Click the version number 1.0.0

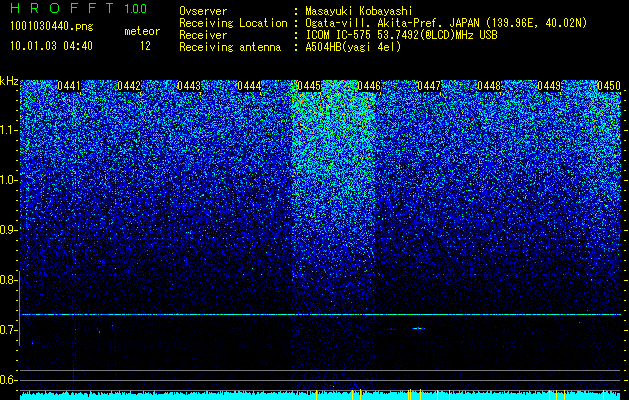[136, 9]
